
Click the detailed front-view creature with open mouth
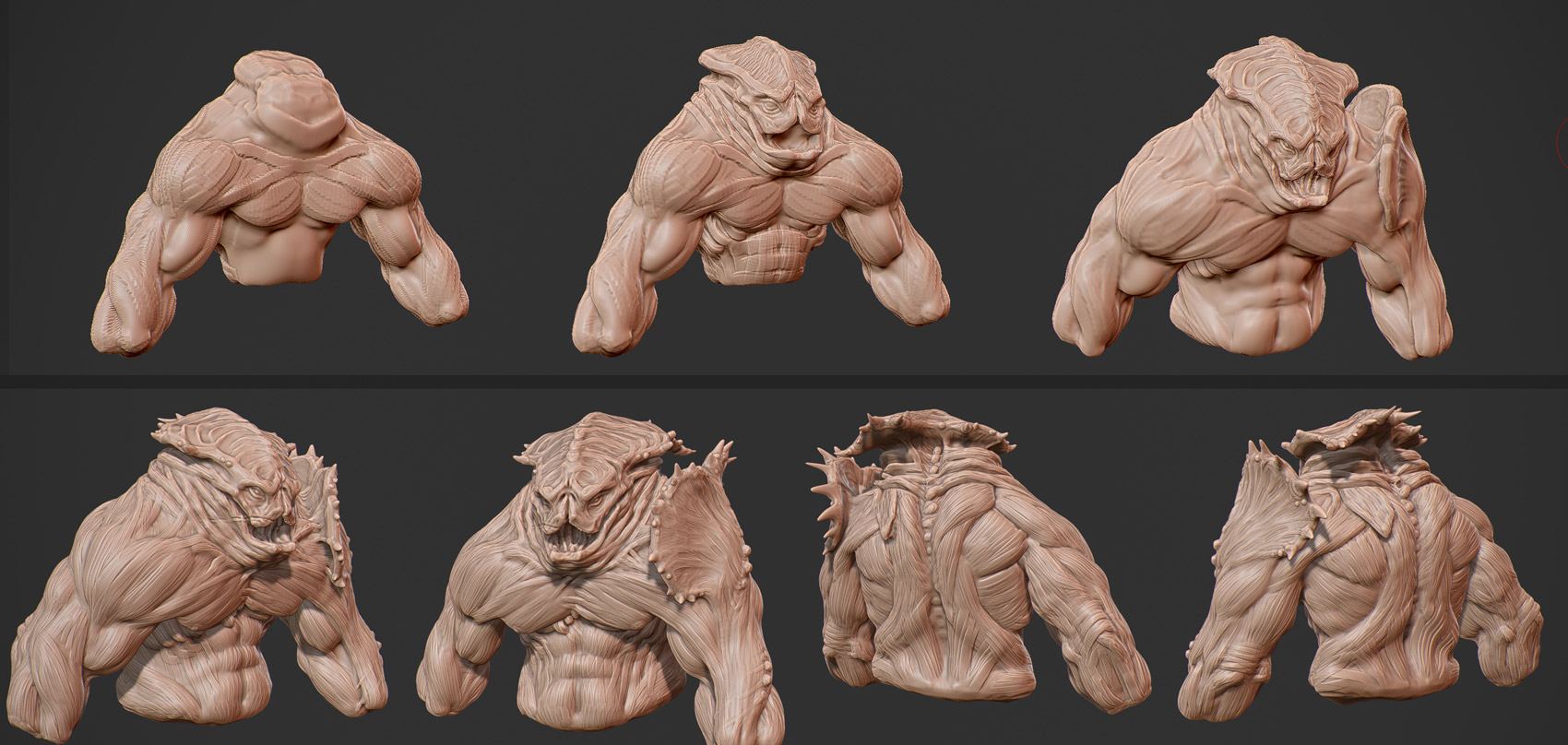pyautogui.click(x=600, y=578)
